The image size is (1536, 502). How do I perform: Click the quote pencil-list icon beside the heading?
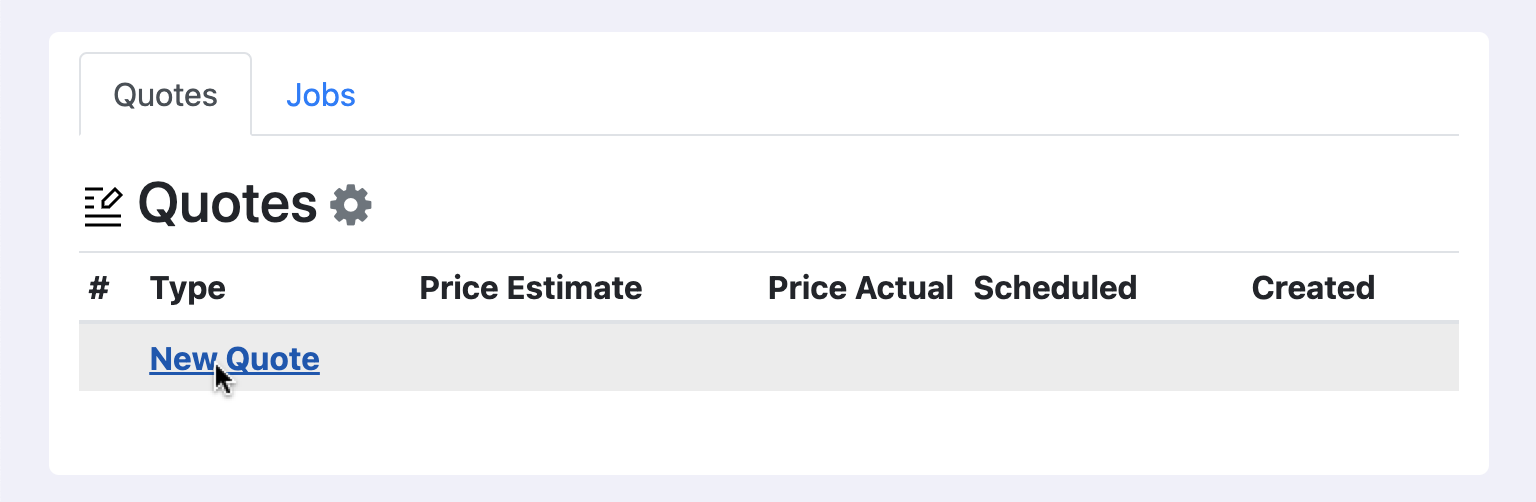coord(103,207)
